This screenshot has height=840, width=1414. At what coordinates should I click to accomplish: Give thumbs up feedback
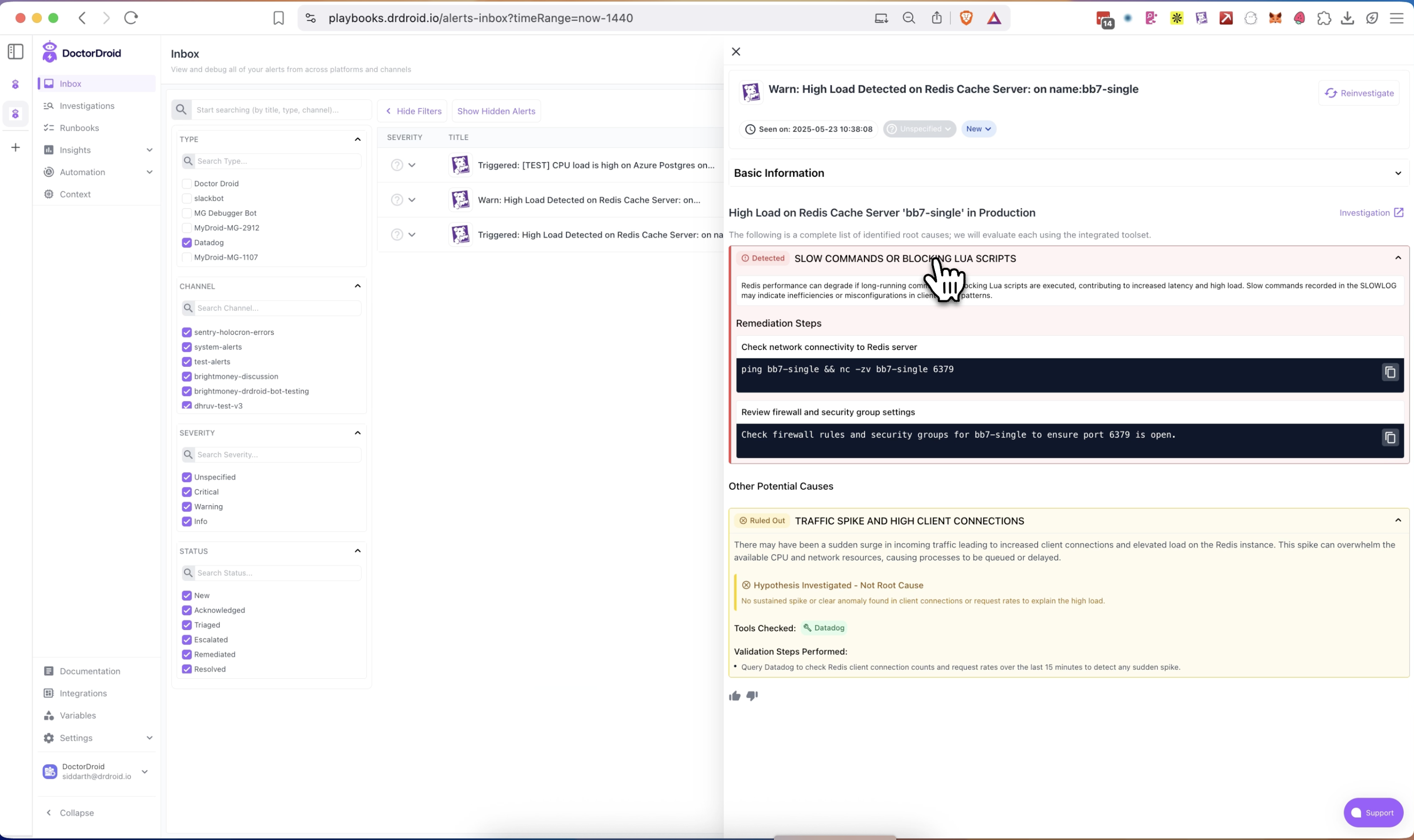tap(734, 696)
